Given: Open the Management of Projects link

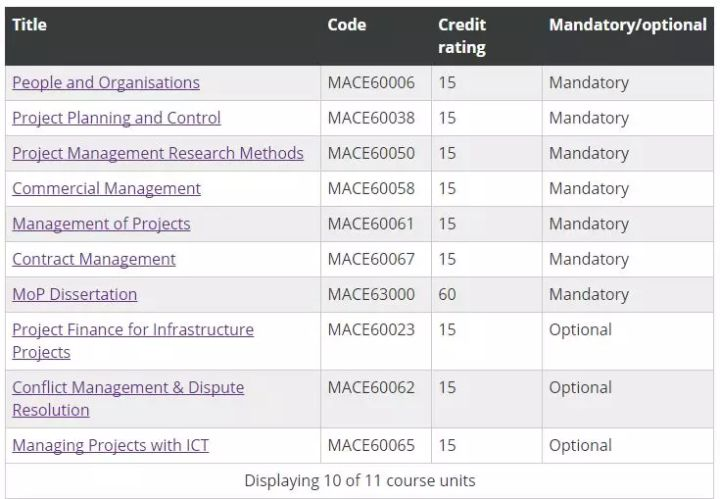Looking at the screenshot, I should click(101, 224).
